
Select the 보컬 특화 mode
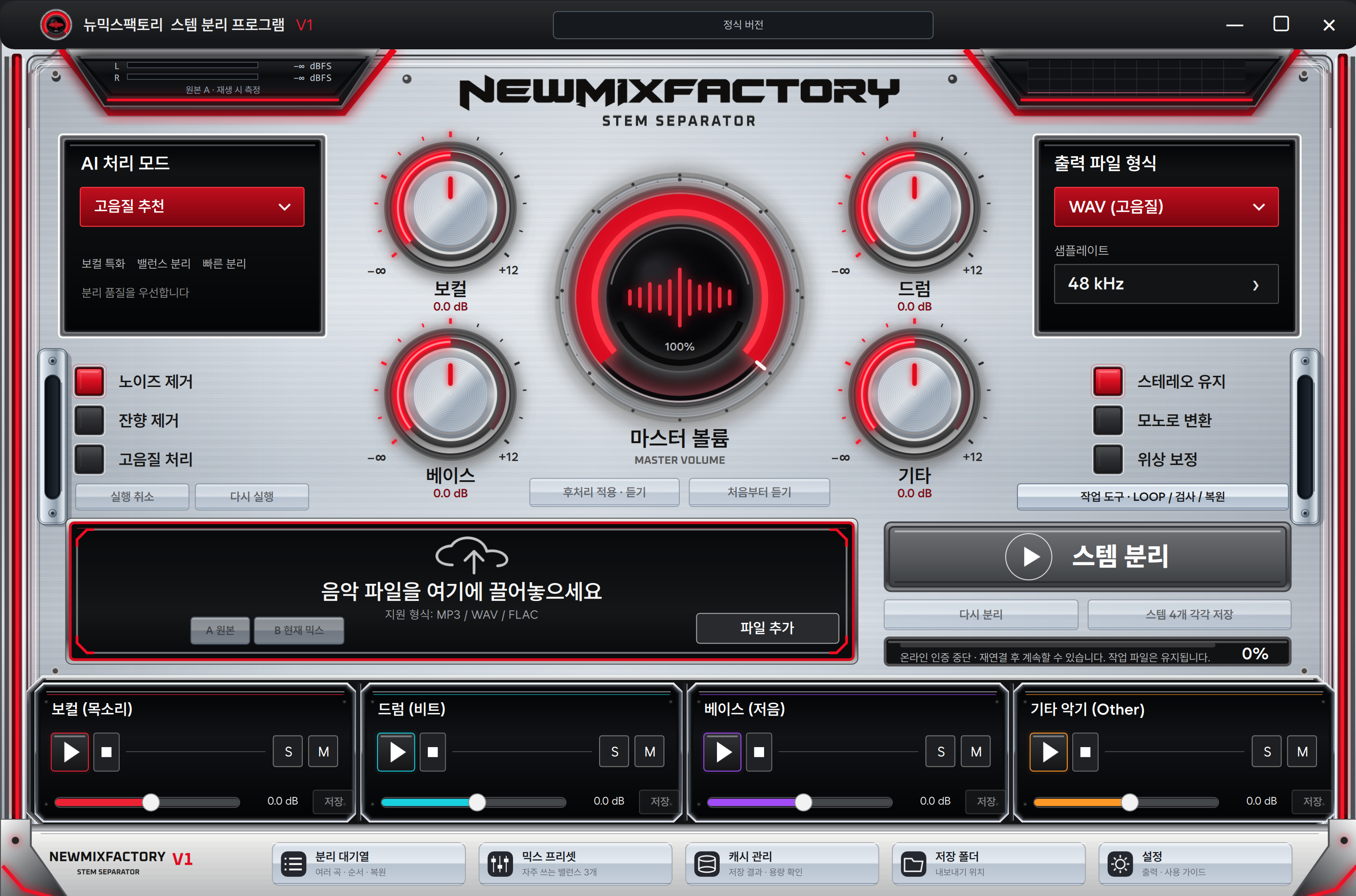click(104, 263)
